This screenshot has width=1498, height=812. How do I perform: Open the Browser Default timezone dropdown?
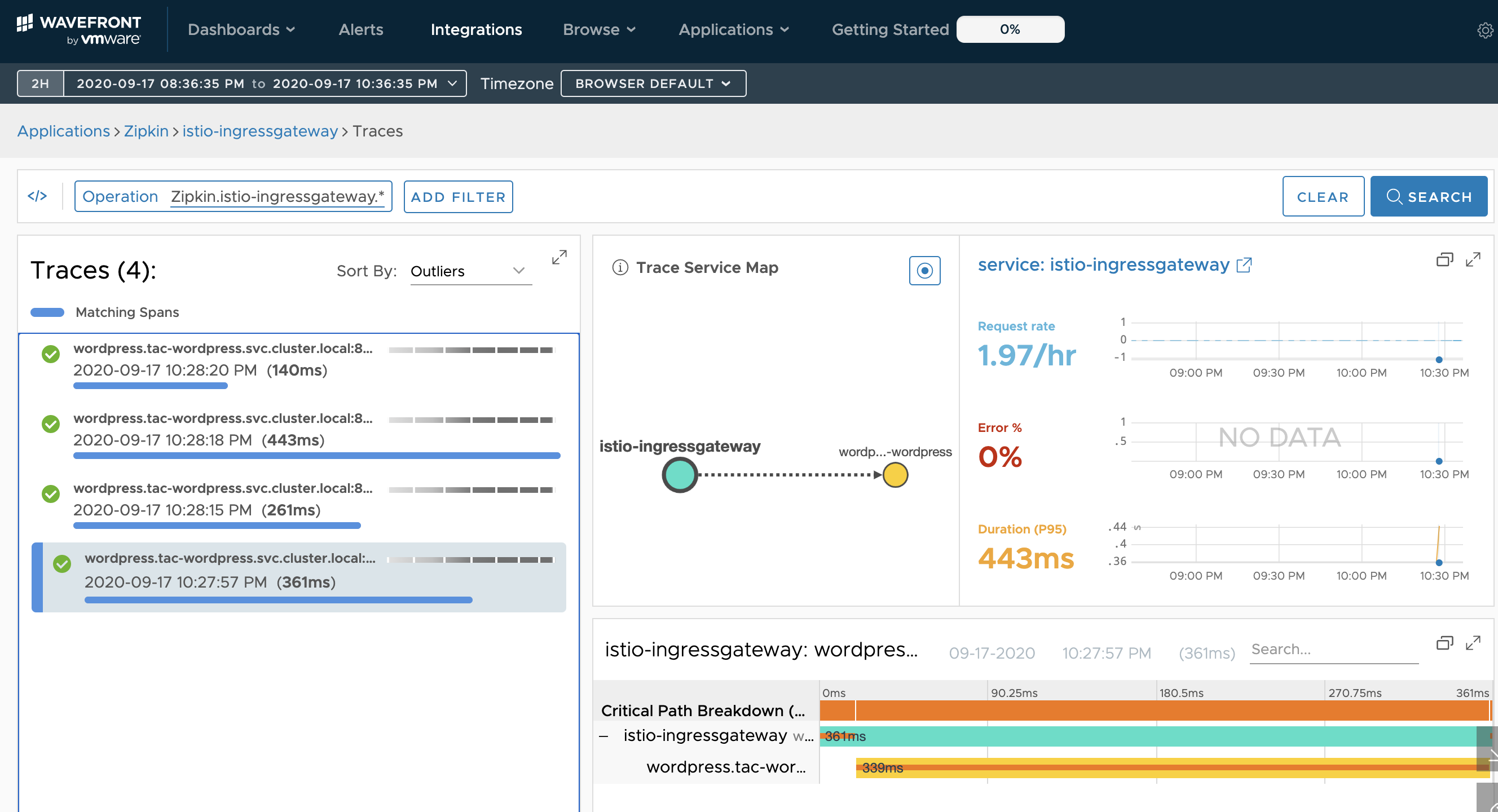[653, 83]
